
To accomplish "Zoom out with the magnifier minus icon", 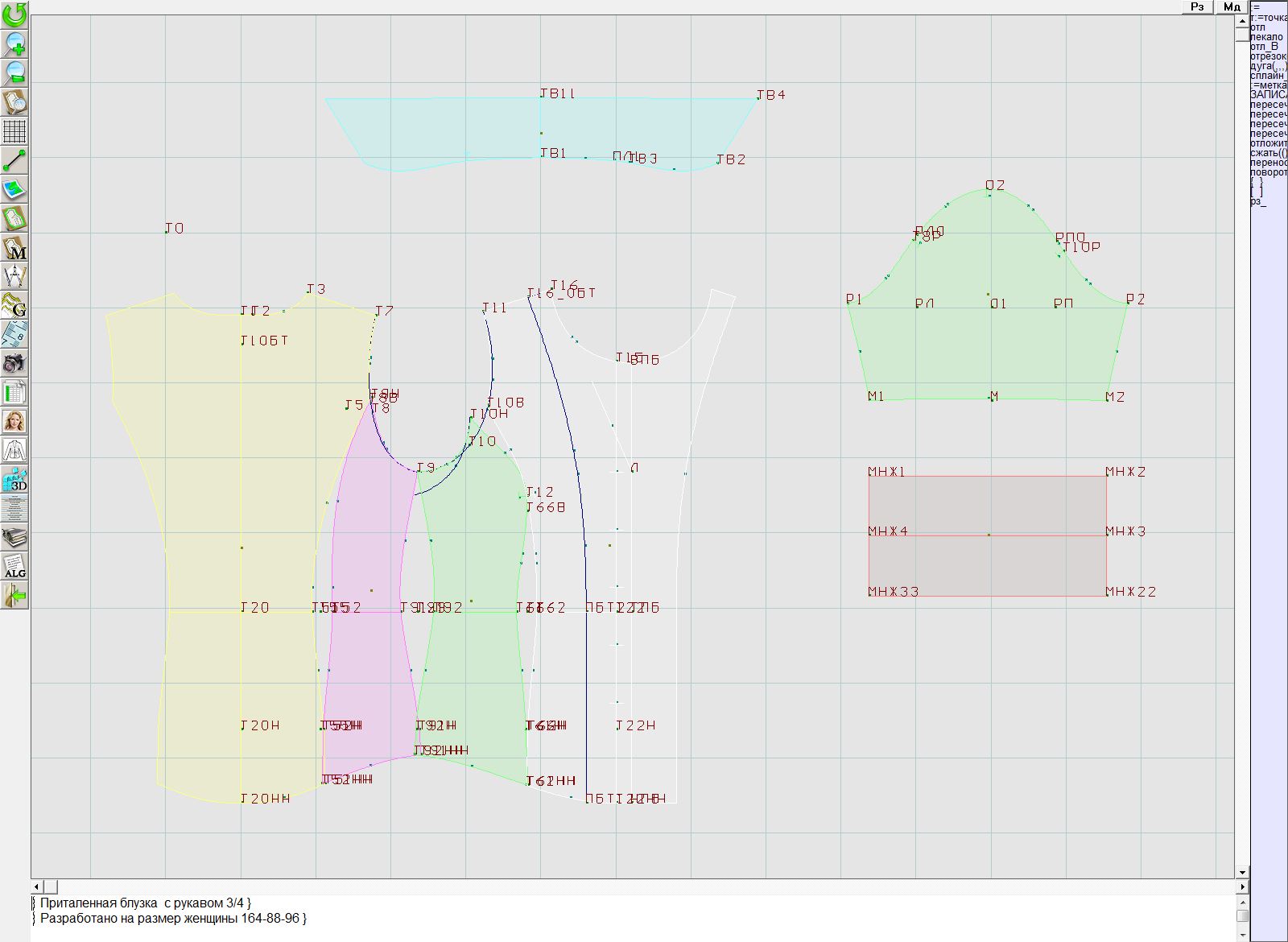I will 14,72.
